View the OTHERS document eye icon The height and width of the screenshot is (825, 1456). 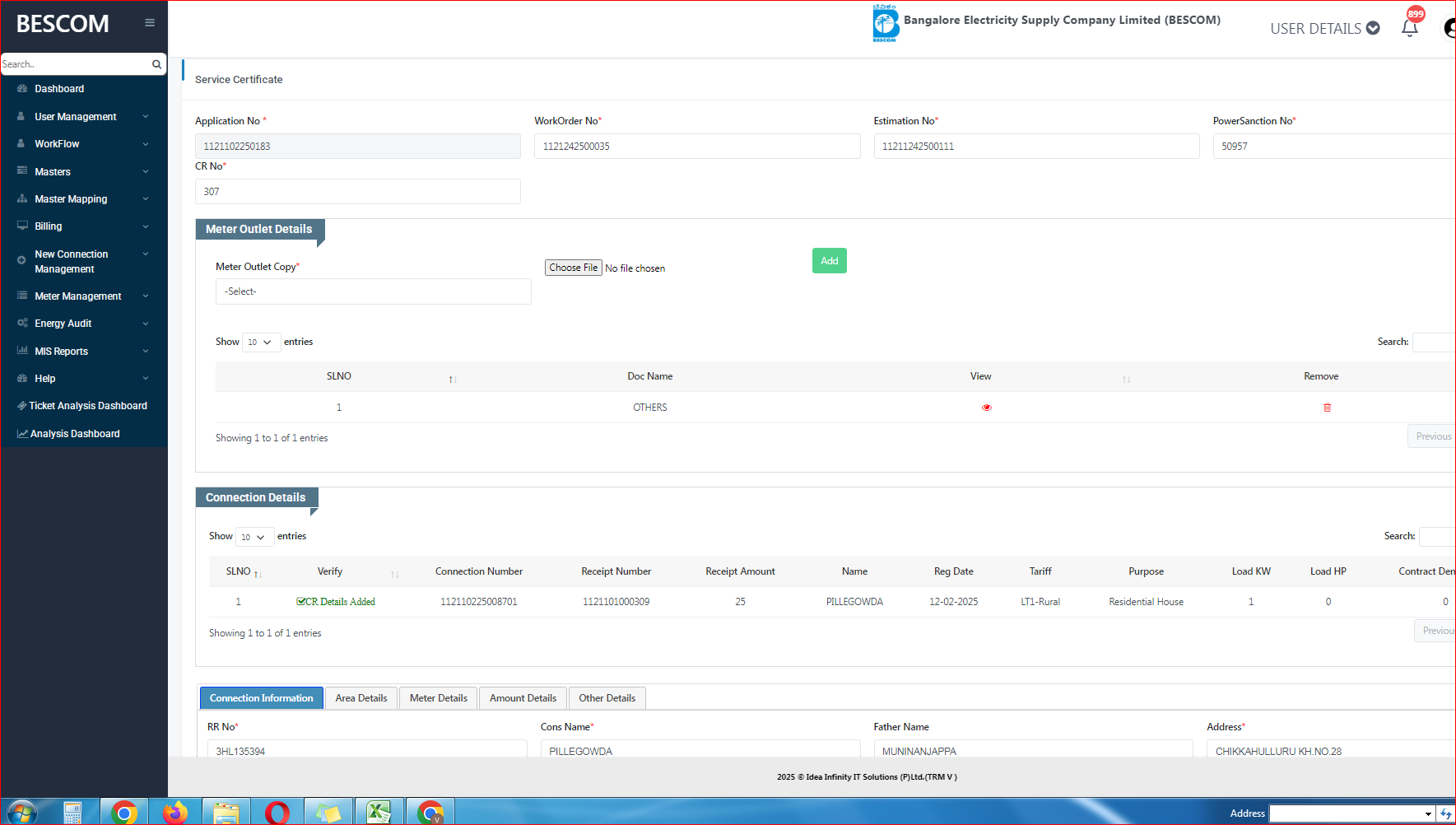point(987,408)
